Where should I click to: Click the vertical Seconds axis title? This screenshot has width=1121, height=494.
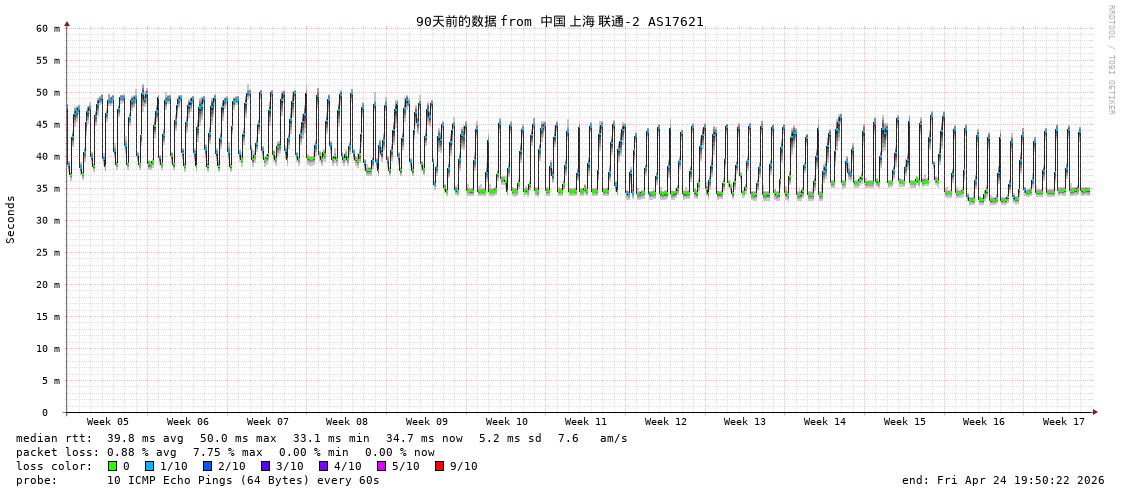(11, 219)
